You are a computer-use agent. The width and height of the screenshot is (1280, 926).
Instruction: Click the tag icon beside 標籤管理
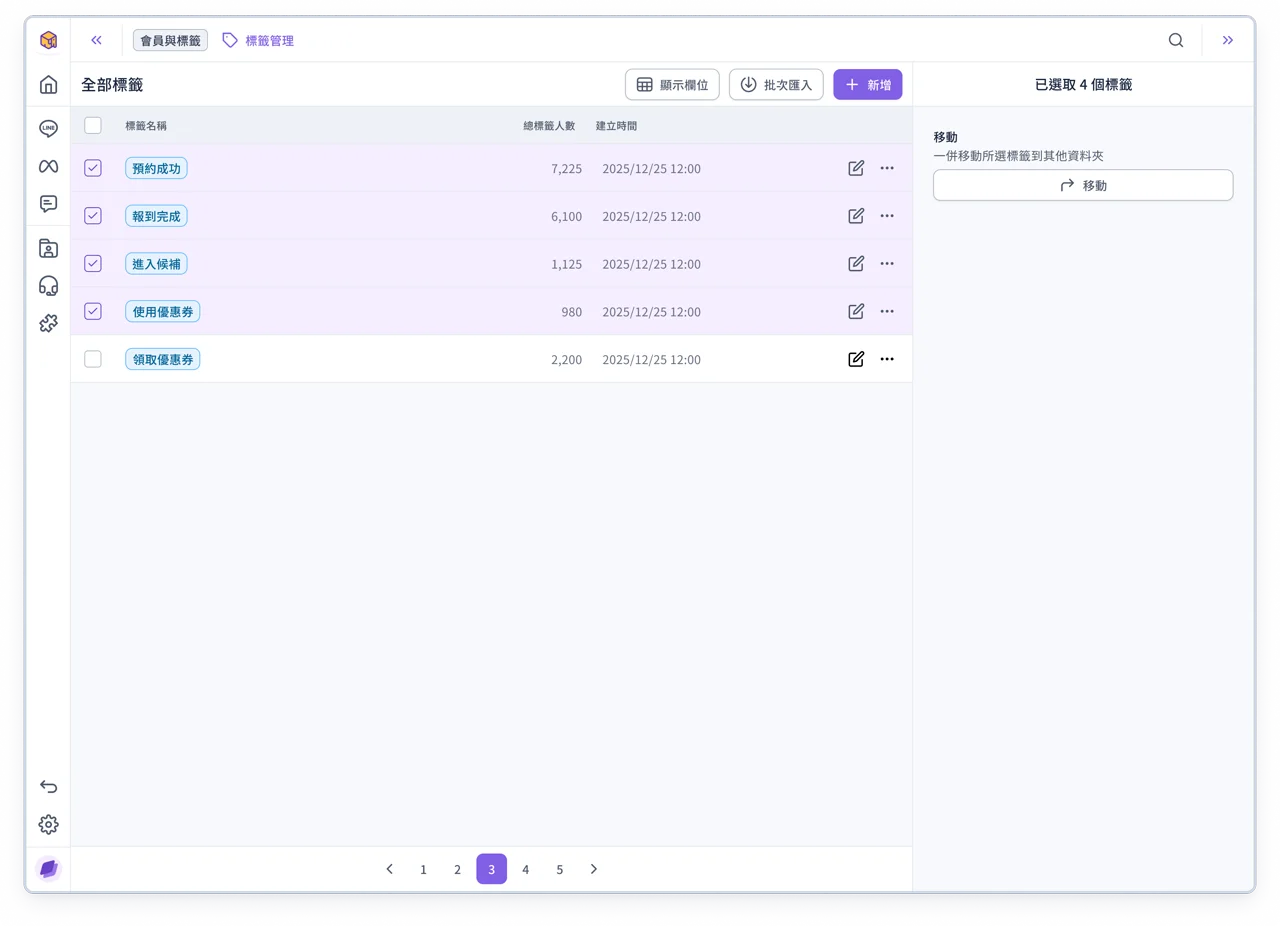pyautogui.click(x=230, y=40)
